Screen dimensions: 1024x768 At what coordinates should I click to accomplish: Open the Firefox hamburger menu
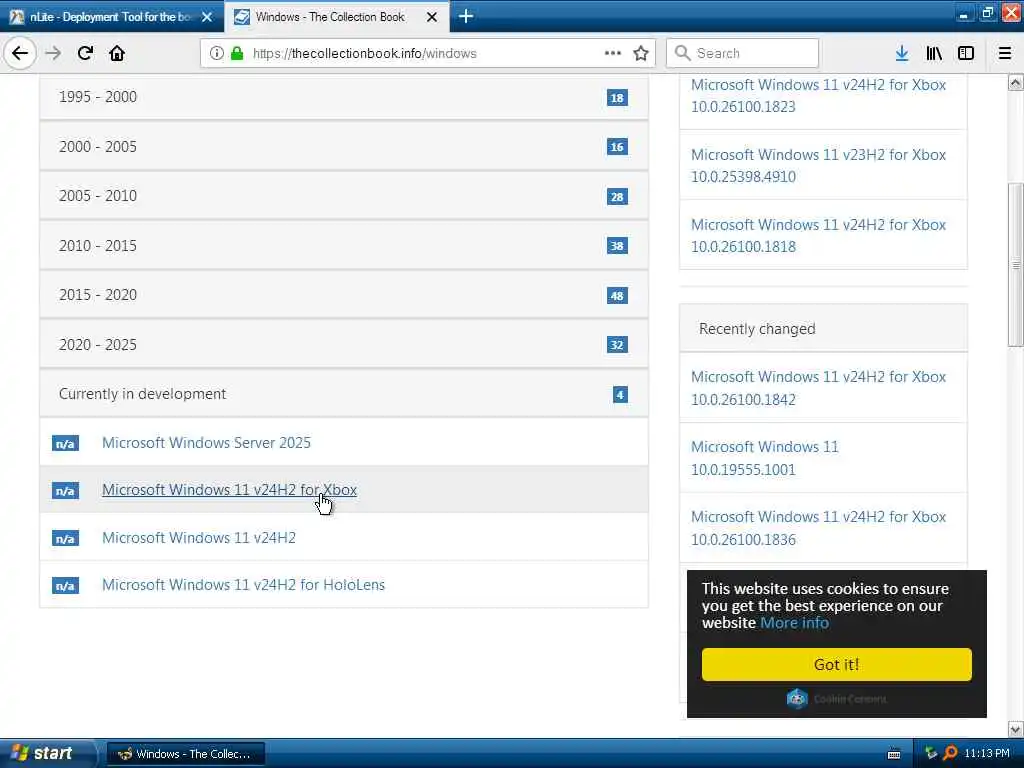[1005, 53]
